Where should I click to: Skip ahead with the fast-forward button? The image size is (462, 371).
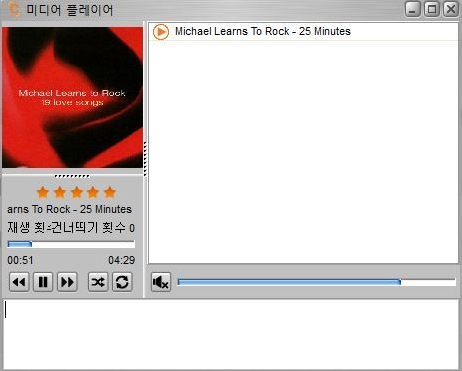(x=67, y=282)
